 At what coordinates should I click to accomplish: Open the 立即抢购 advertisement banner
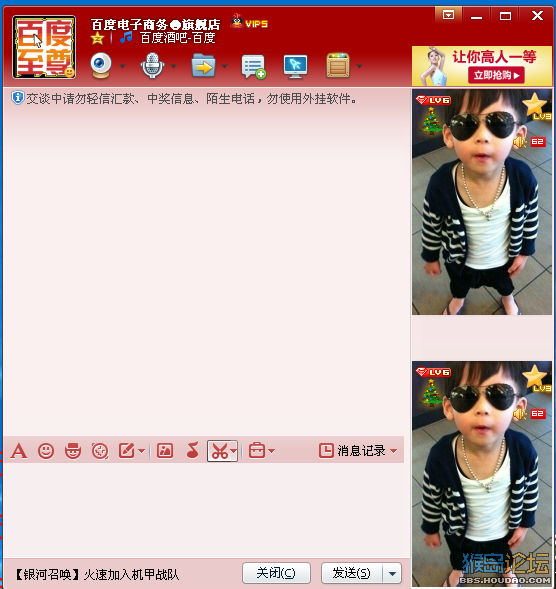click(x=482, y=66)
